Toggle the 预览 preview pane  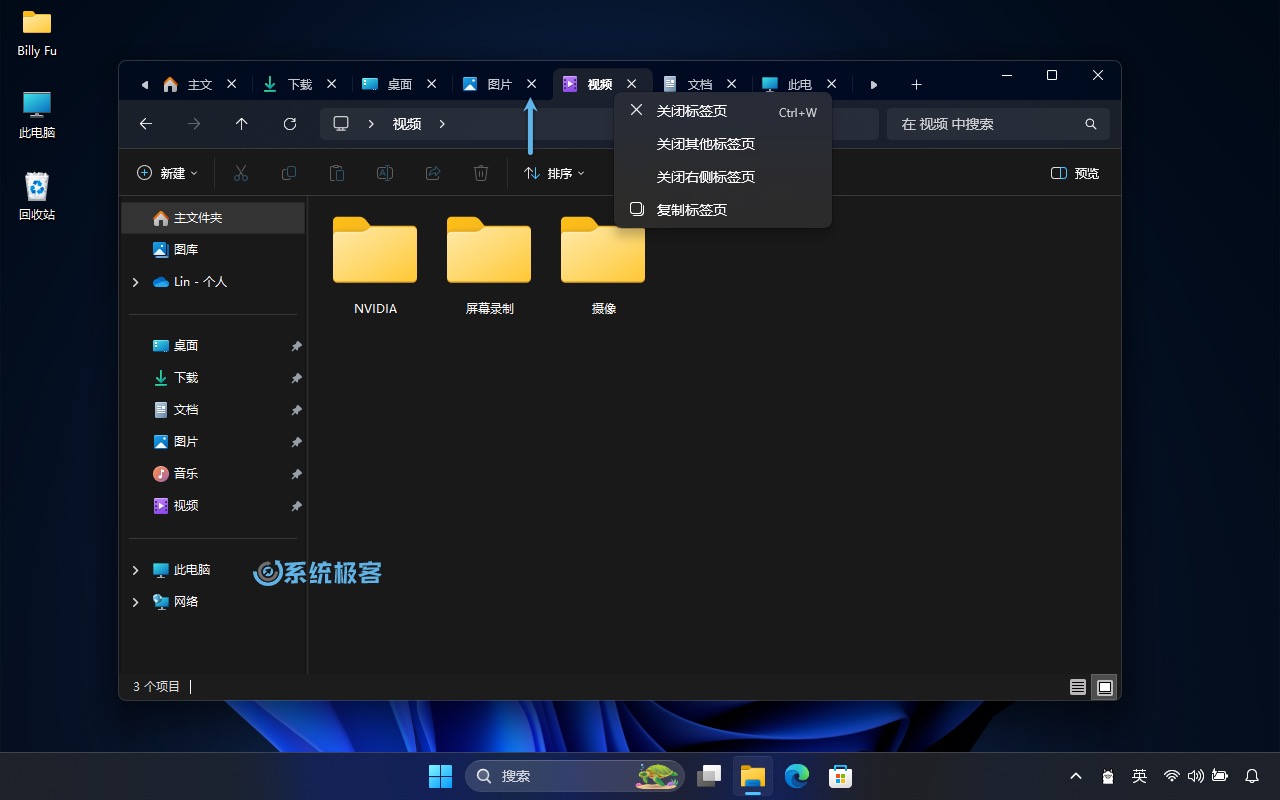point(1075,173)
